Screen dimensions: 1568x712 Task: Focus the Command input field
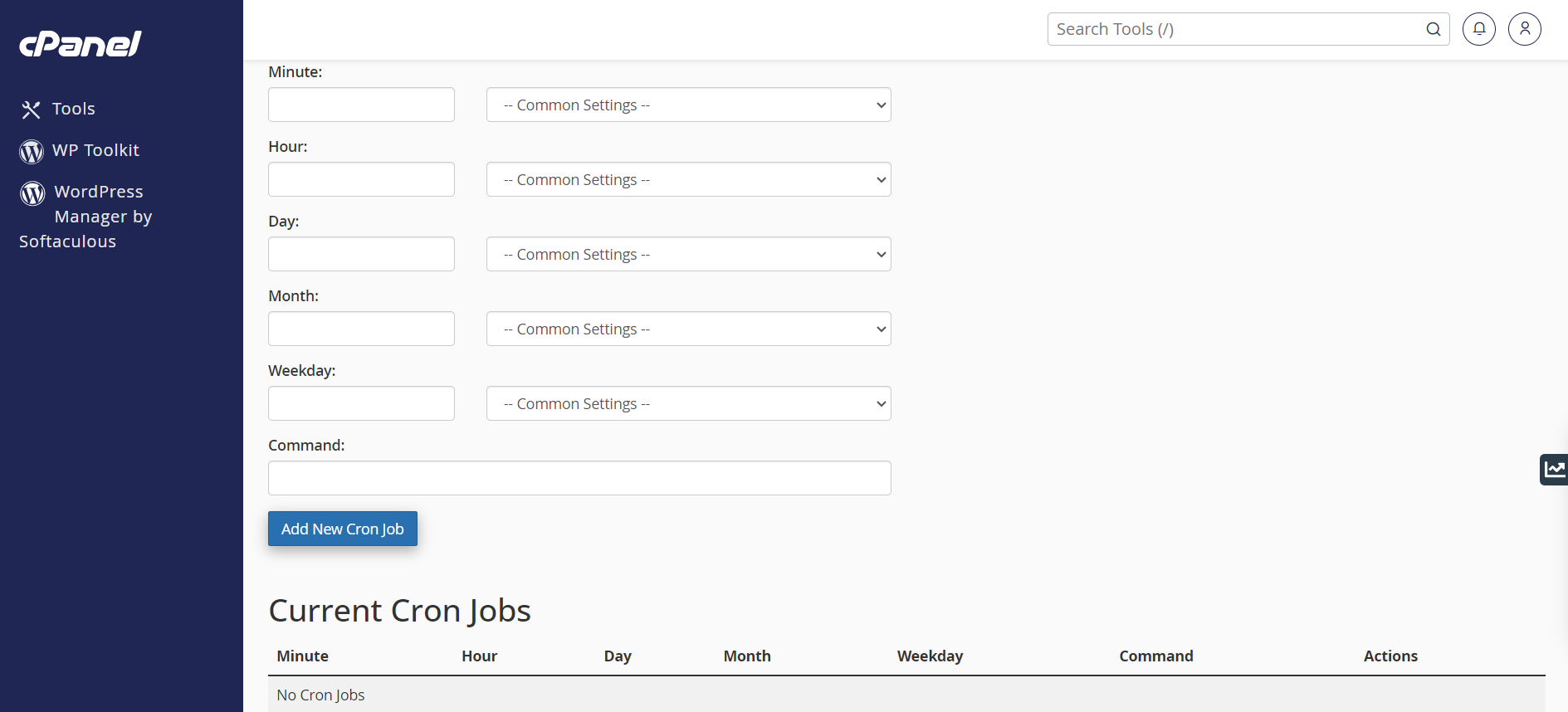click(x=579, y=478)
